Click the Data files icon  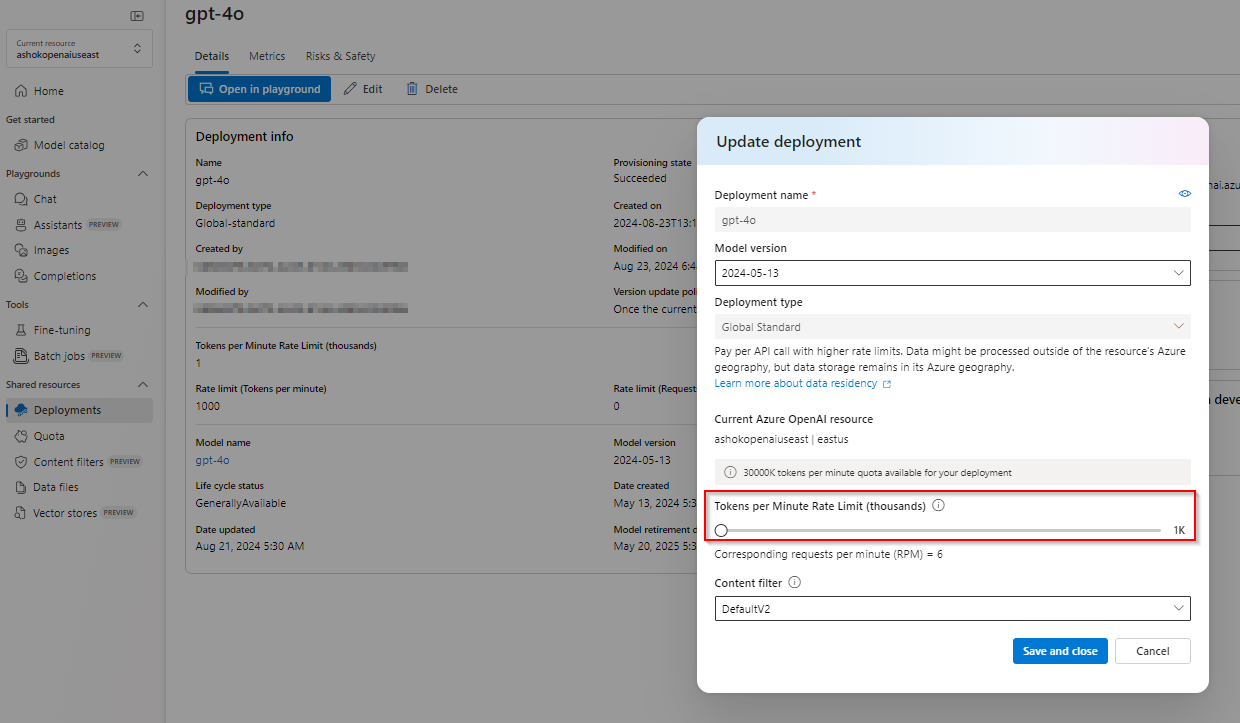tap(21, 487)
